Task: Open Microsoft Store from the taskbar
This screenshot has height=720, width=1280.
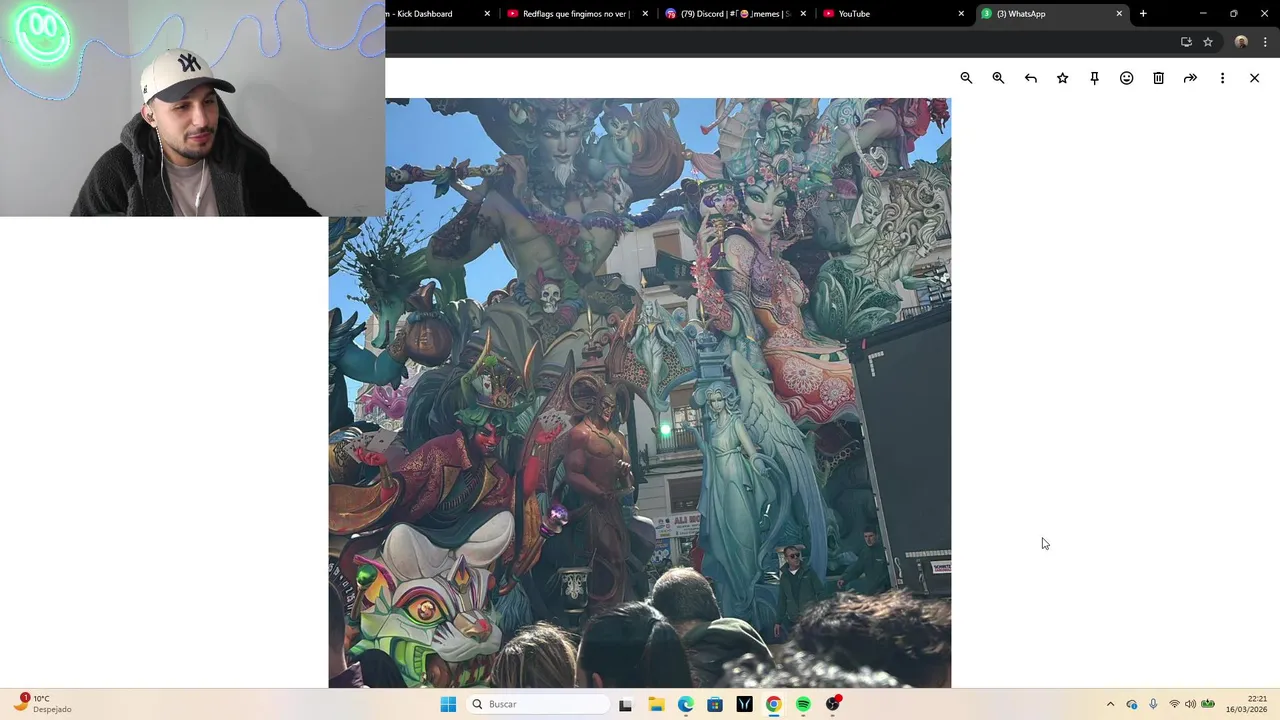Action: [x=715, y=704]
